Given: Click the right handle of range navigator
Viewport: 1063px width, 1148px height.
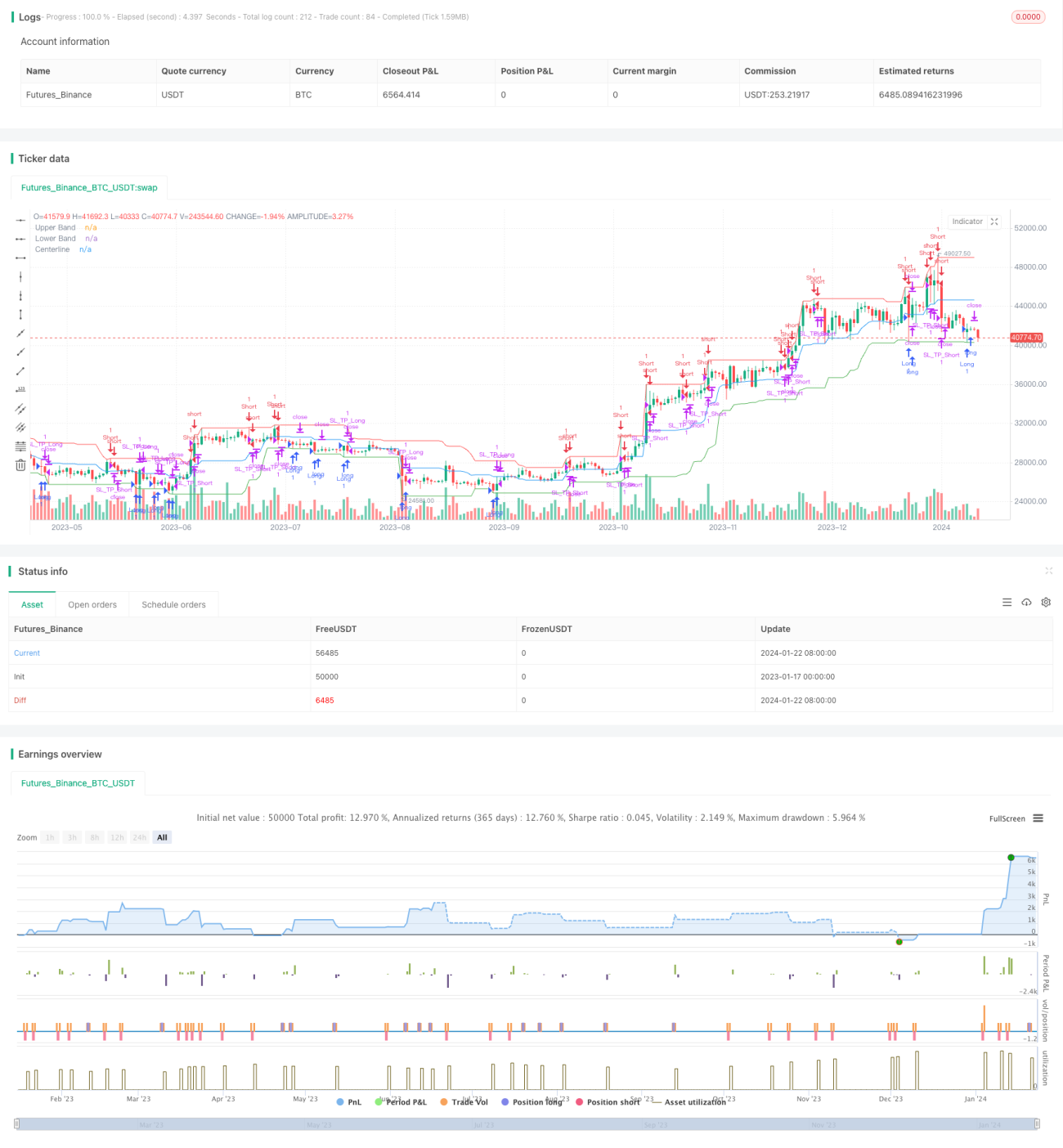Looking at the screenshot, I should (x=1036, y=1123).
